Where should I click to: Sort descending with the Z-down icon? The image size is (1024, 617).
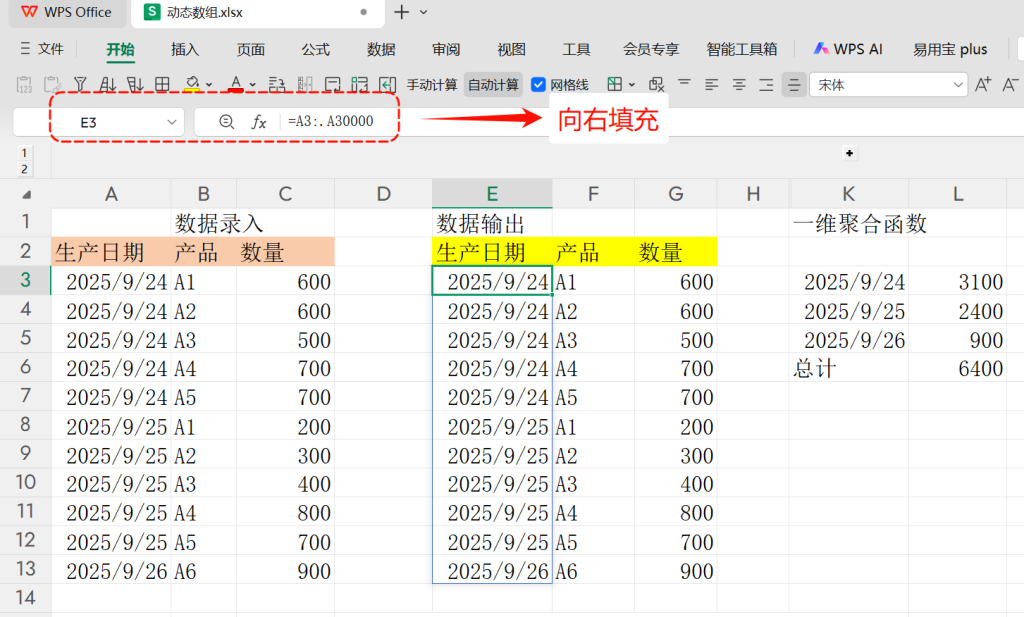pyautogui.click(x=135, y=85)
